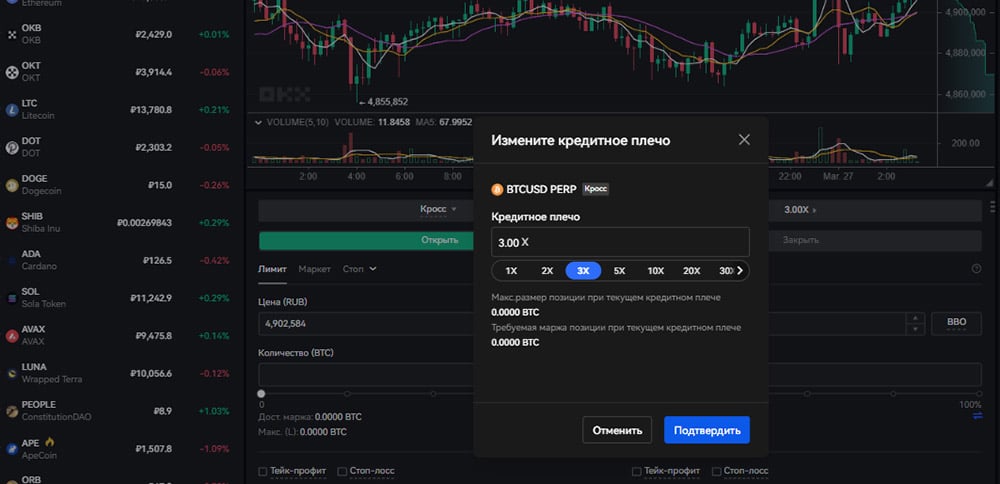Open the 3.00X leverage selector
1000x484 pixels.
pos(800,209)
